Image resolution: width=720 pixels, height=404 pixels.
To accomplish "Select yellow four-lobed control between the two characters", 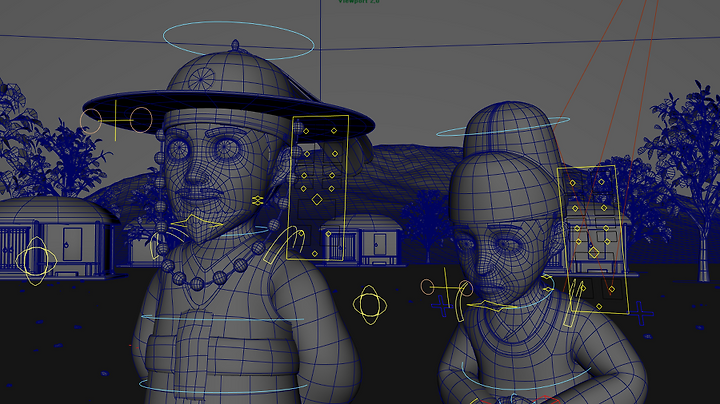I will tap(370, 305).
